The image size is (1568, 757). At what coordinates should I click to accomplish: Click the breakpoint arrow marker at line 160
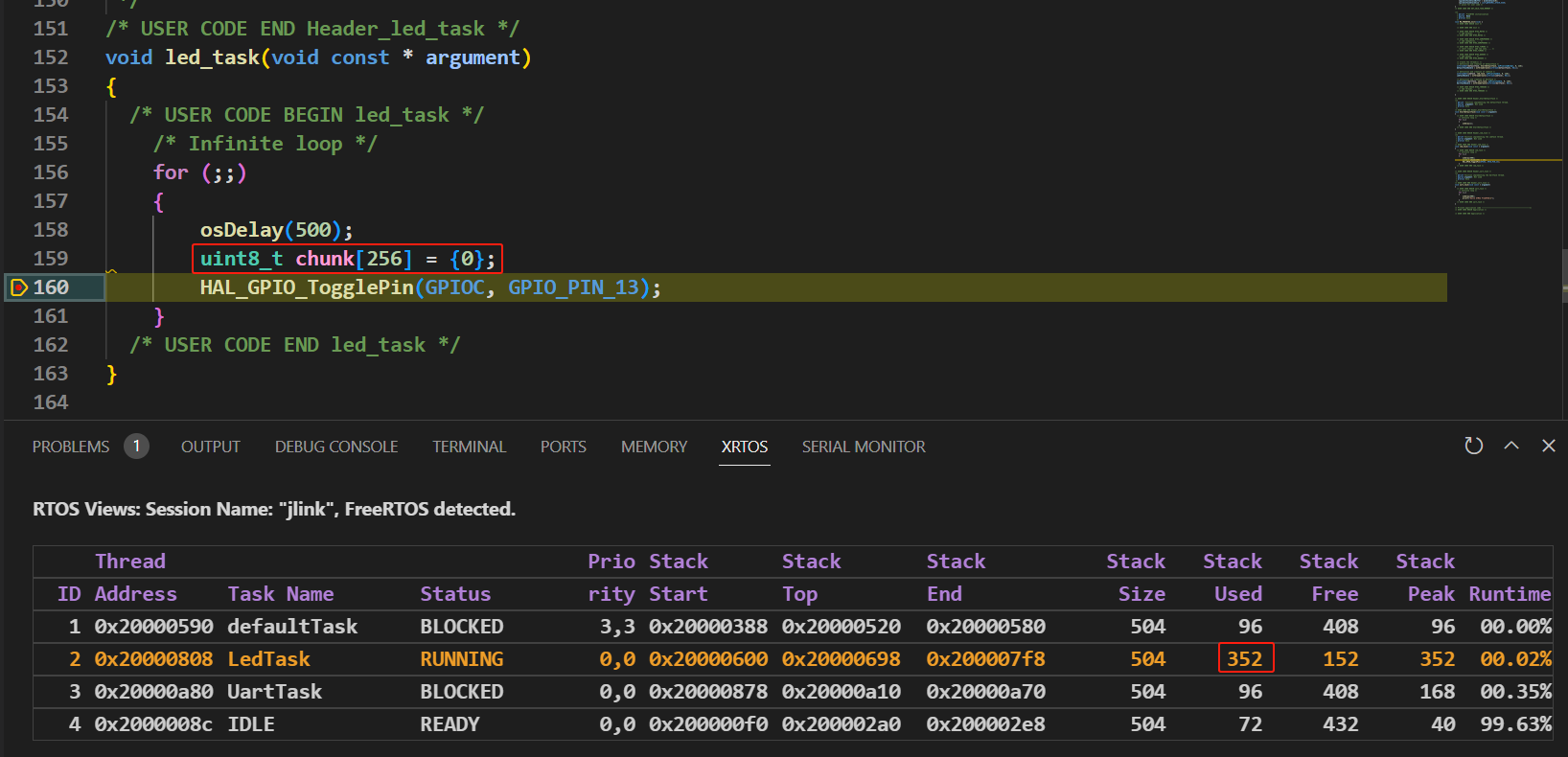(x=18, y=287)
